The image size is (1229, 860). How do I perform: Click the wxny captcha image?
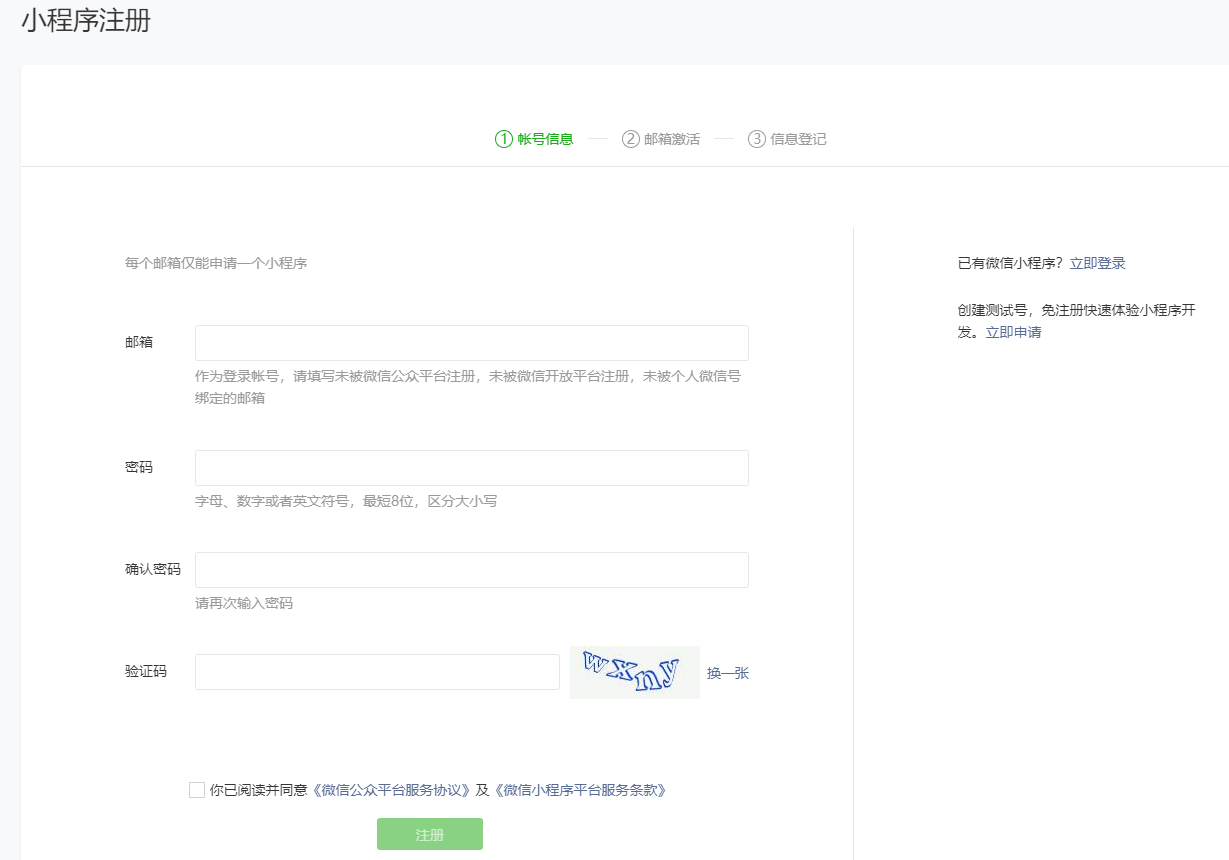point(634,672)
